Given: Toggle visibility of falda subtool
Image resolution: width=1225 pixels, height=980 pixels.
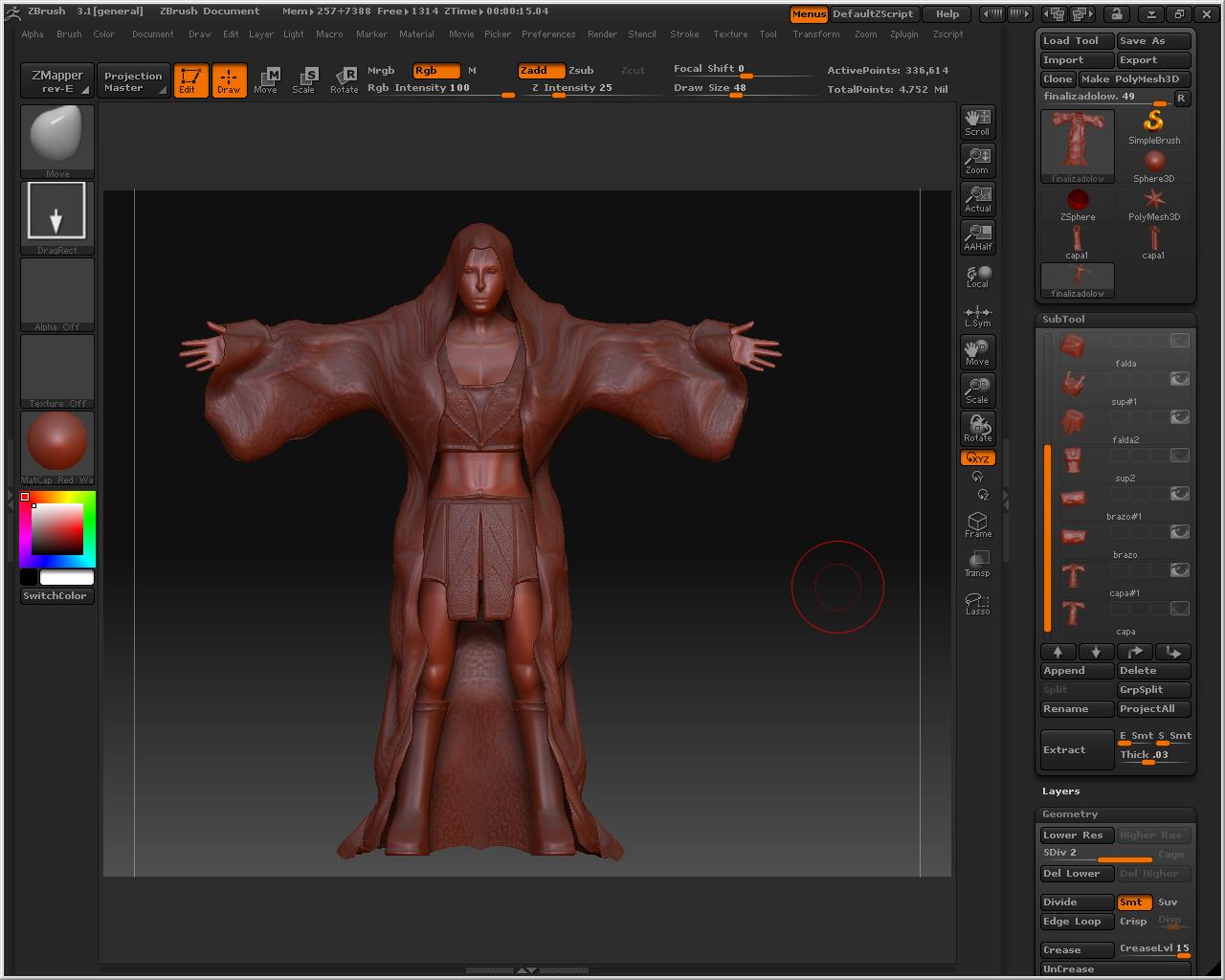Looking at the screenshot, I should pos(1180,341).
